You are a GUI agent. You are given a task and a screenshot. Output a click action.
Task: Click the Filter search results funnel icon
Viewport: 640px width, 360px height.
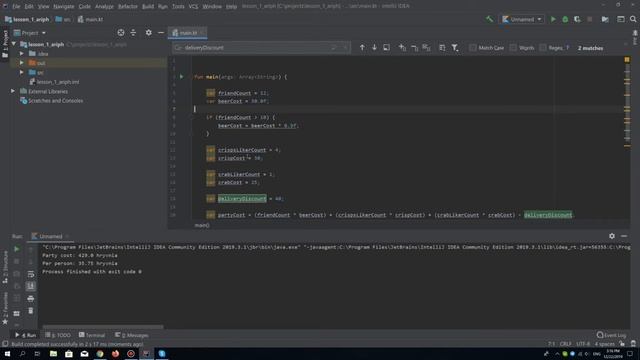pyautogui.click(x=455, y=48)
